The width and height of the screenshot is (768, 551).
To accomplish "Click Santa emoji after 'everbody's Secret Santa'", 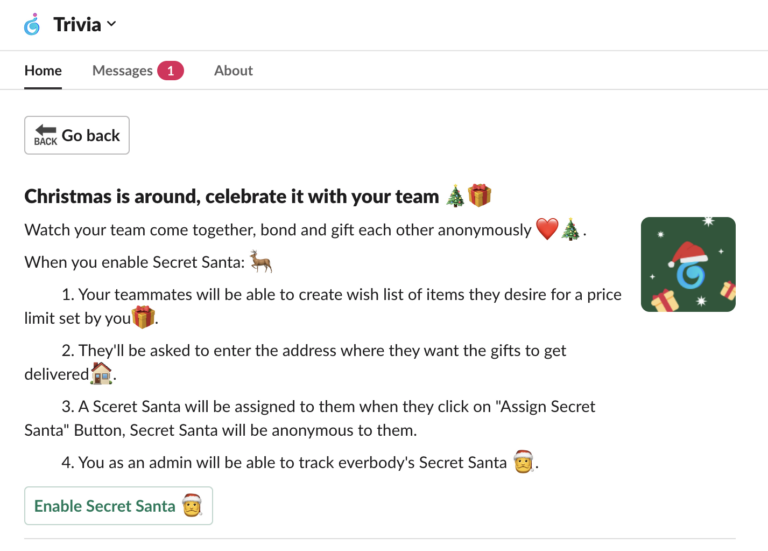I will click(523, 463).
